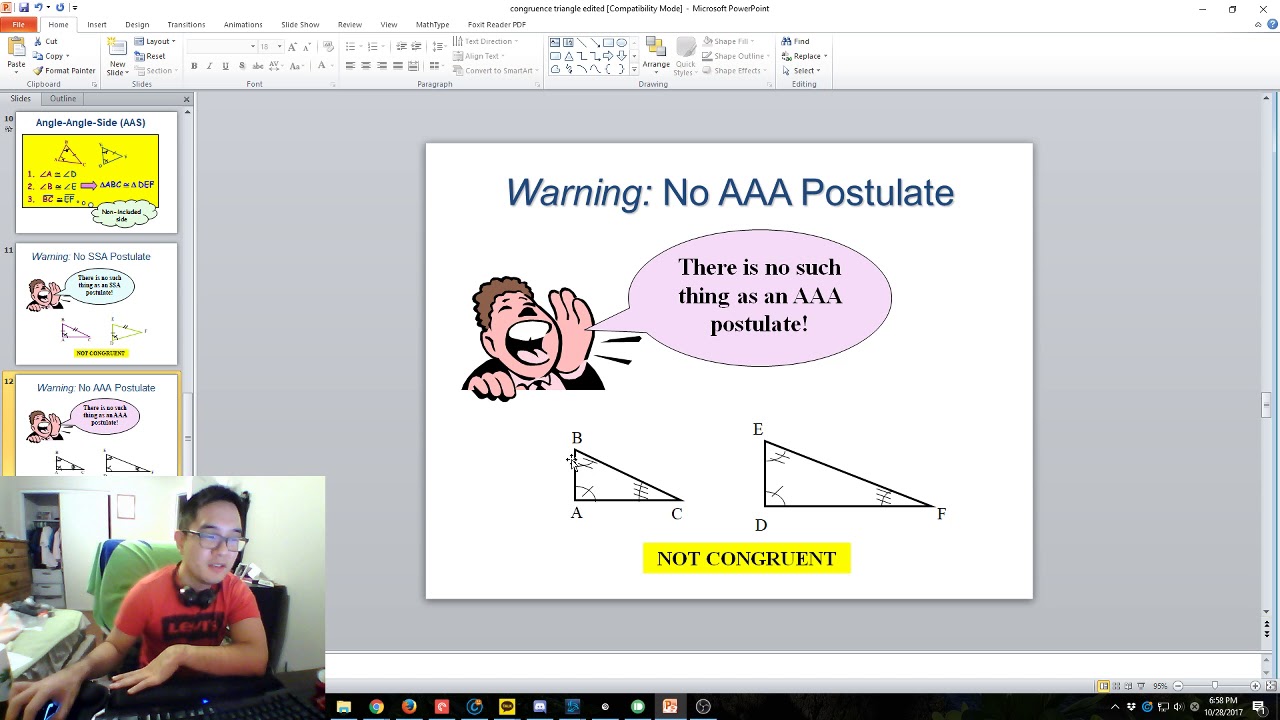
Task: Toggle Strikethrough formatting
Action: click(257, 66)
